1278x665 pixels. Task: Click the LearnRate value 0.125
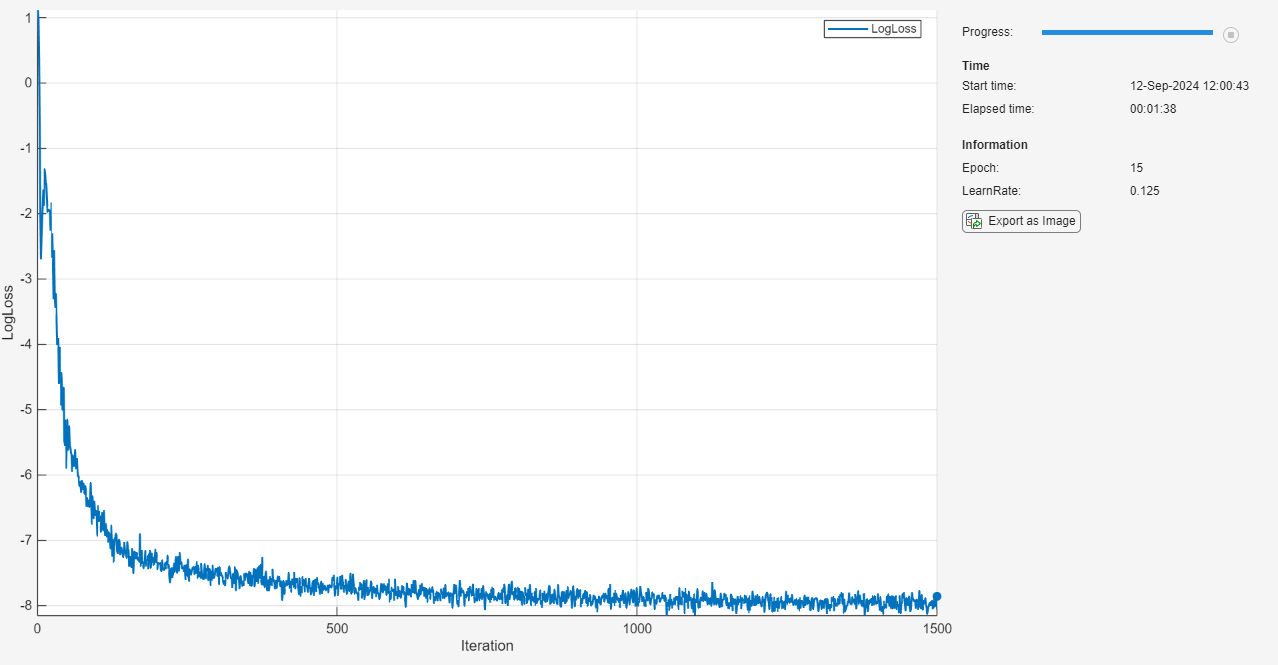tap(1145, 190)
